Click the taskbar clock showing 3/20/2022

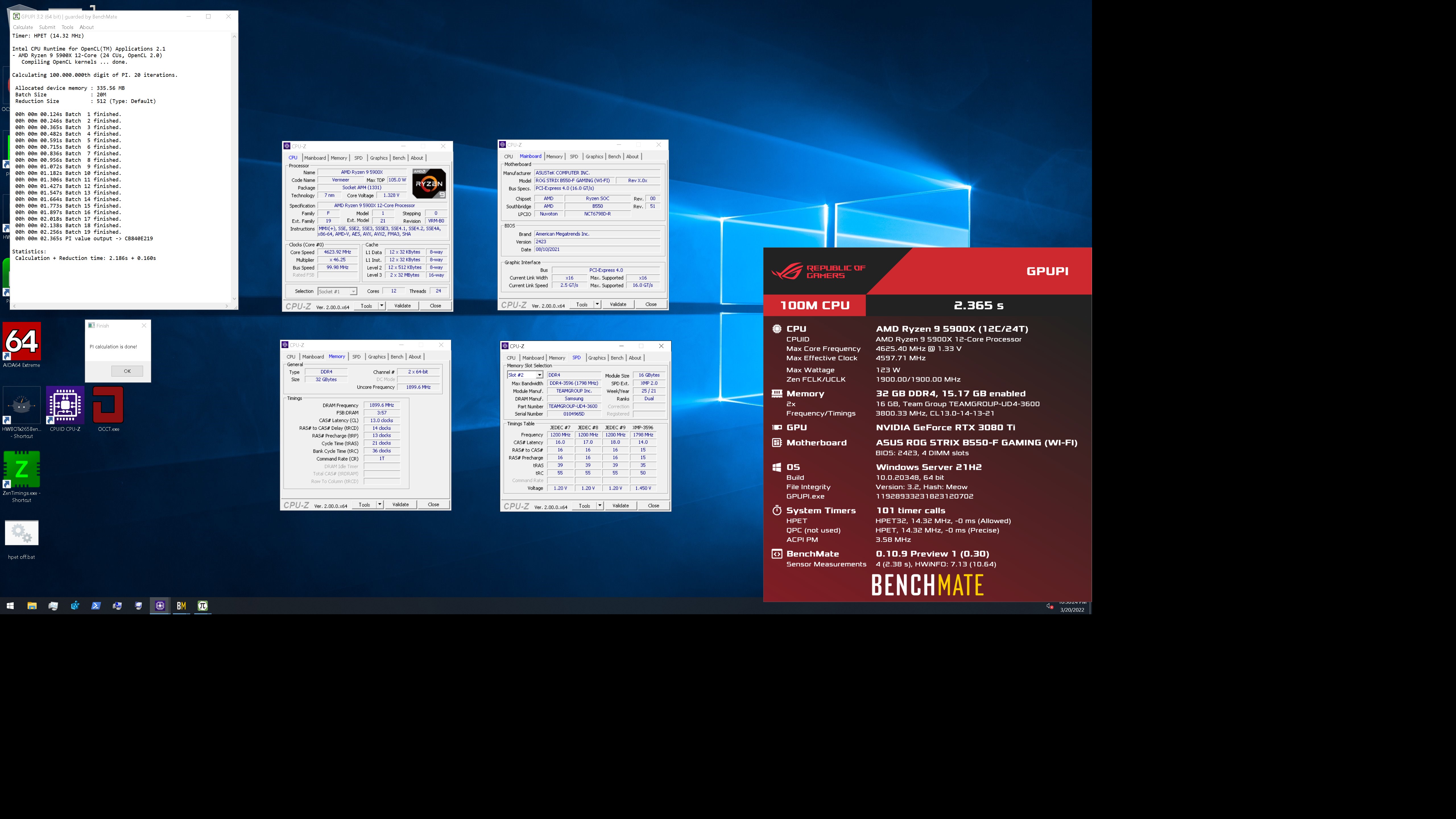click(1072, 607)
